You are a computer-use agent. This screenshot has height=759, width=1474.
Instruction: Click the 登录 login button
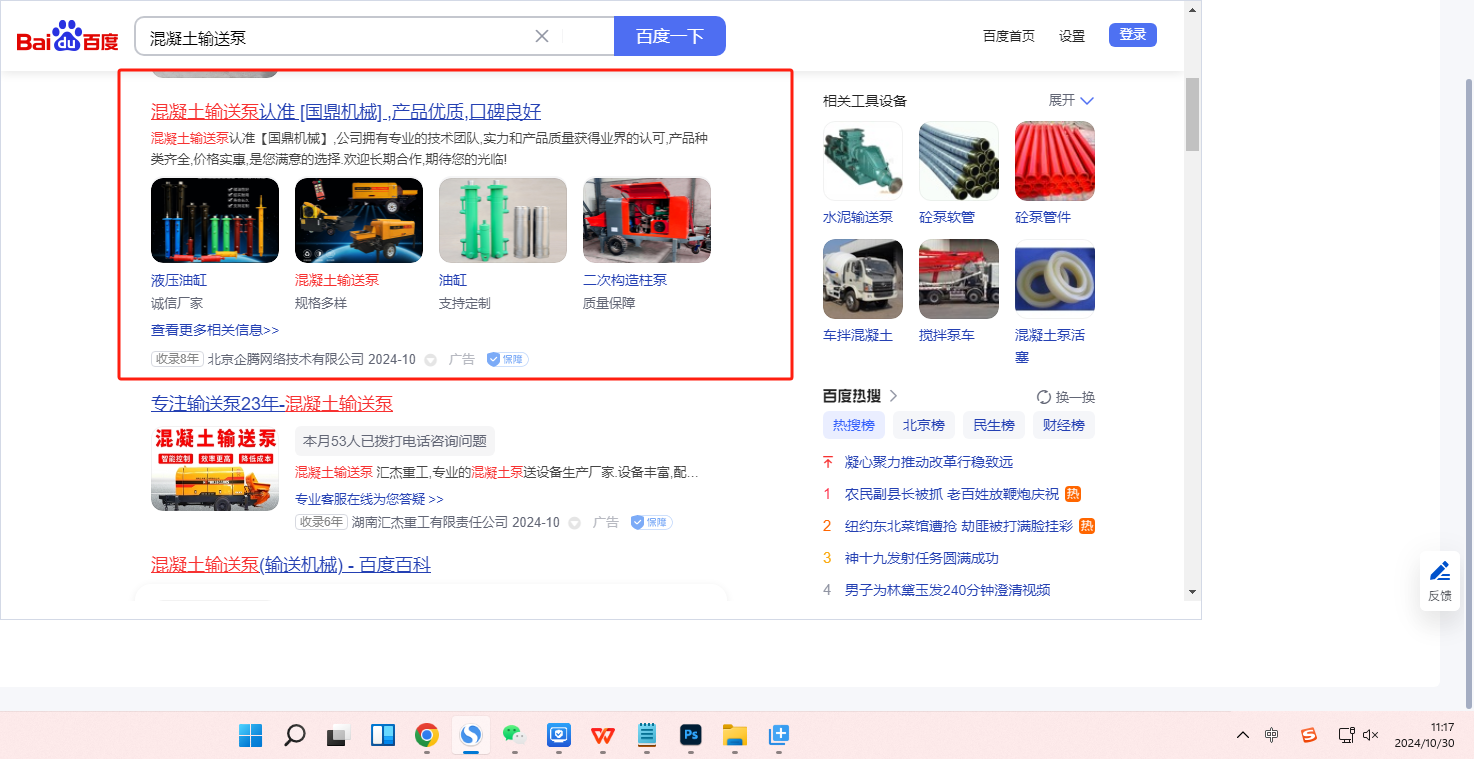coord(1133,35)
